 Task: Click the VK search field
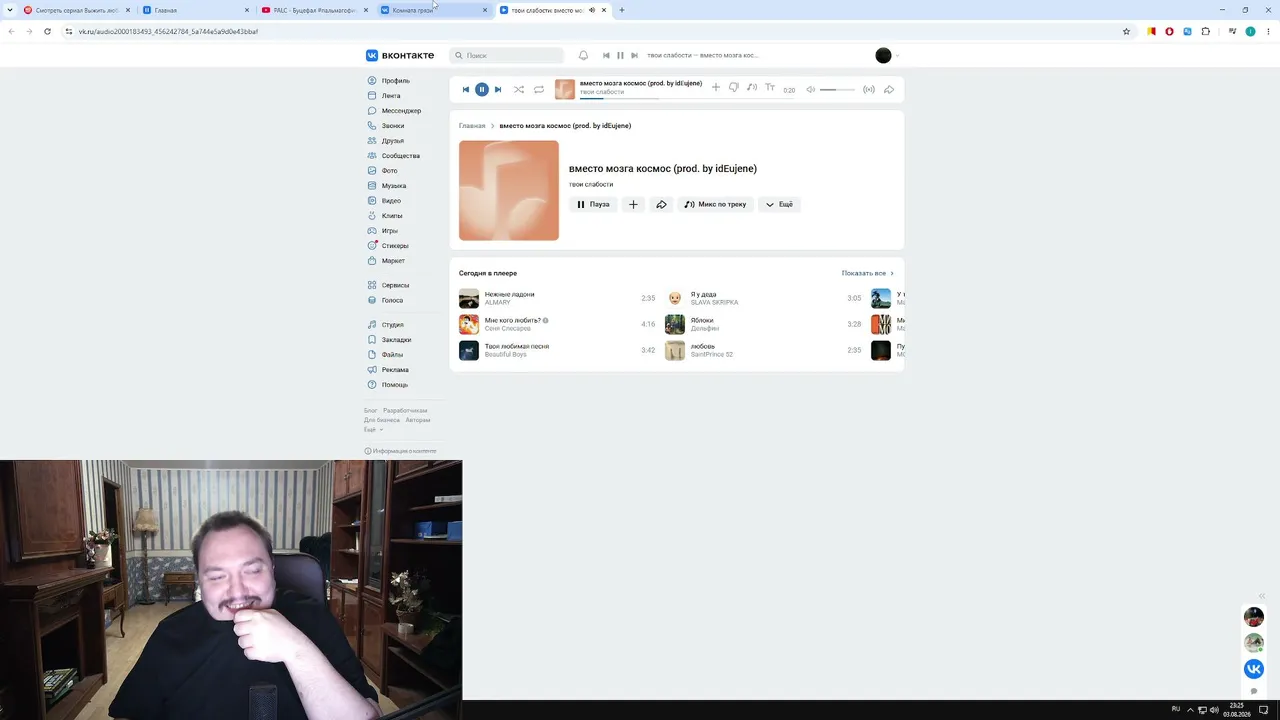click(x=507, y=56)
